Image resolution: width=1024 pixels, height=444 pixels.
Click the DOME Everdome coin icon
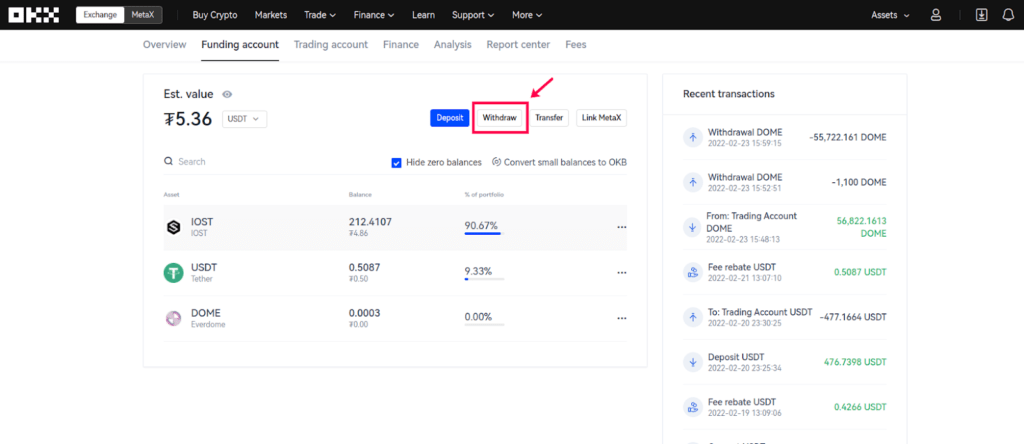tap(173, 318)
